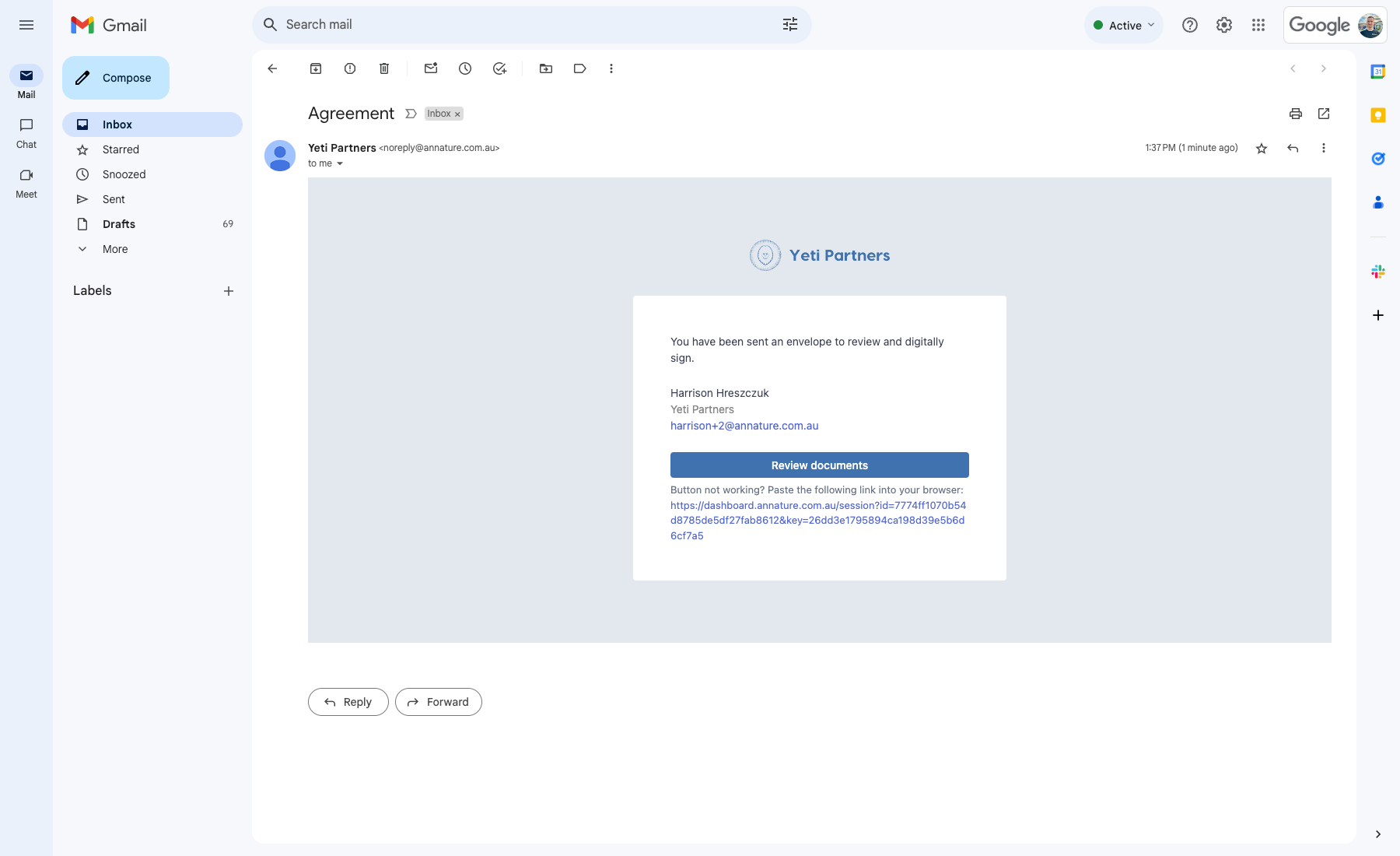Screen dimensions: 1400x856
Task: Open Slack in the side panel
Action: [x=1377, y=271]
